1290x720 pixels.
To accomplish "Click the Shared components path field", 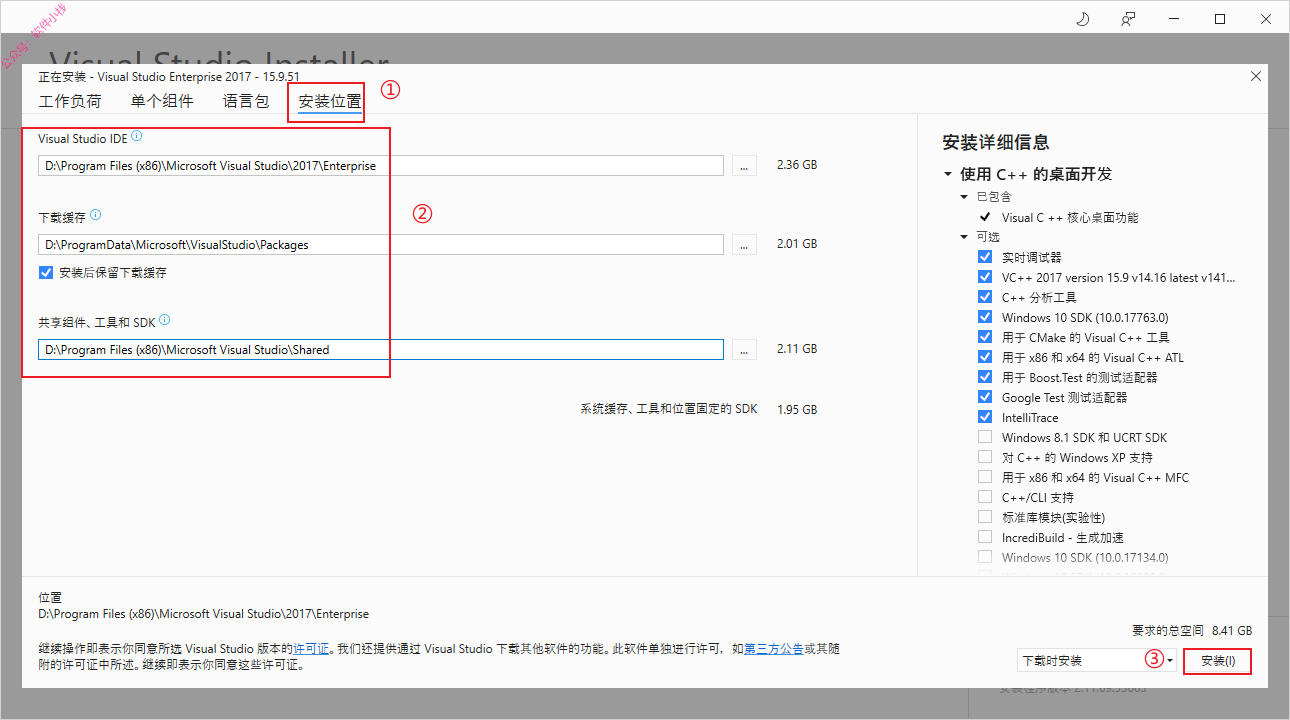I will 381,350.
